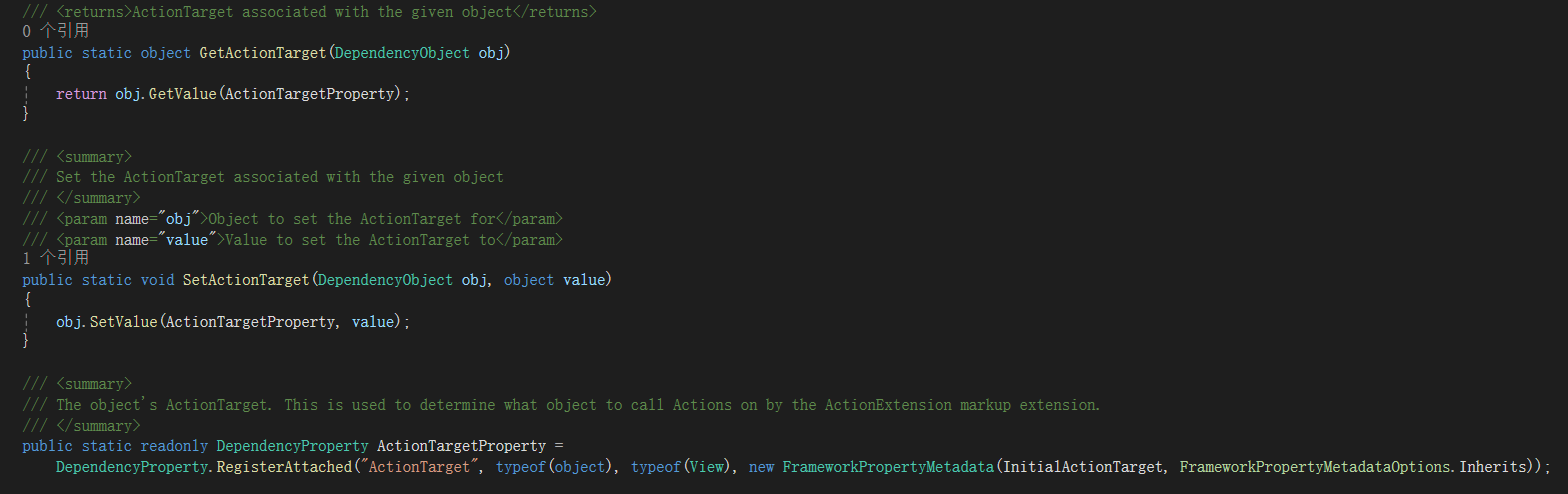
Task: Click View inside the typeof expression
Action: pyautogui.click(x=702, y=467)
